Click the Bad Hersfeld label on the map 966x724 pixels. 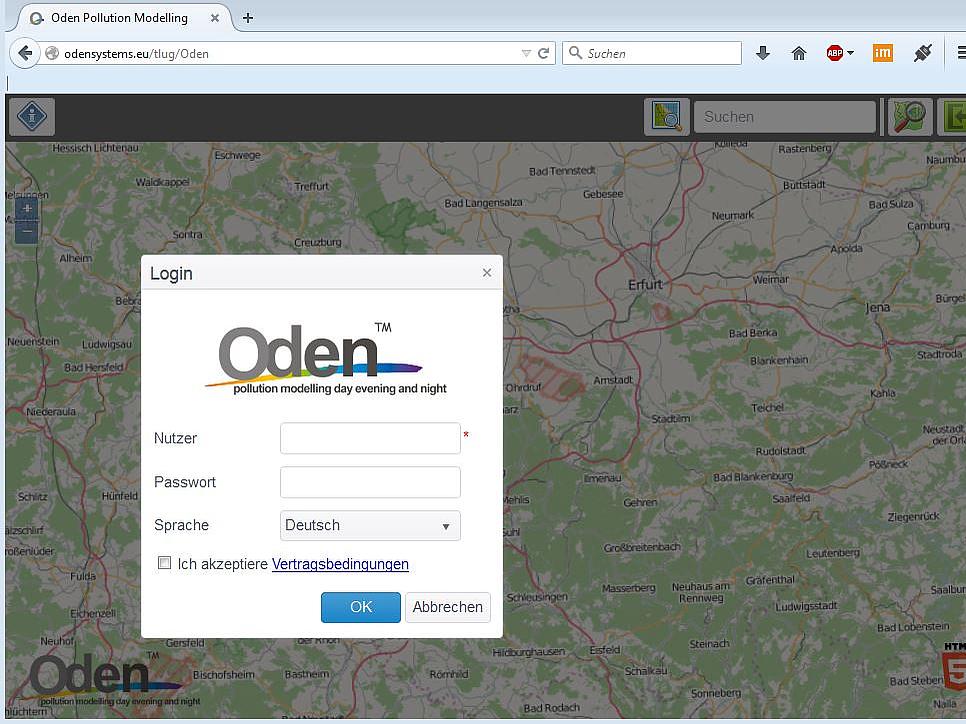click(94, 367)
